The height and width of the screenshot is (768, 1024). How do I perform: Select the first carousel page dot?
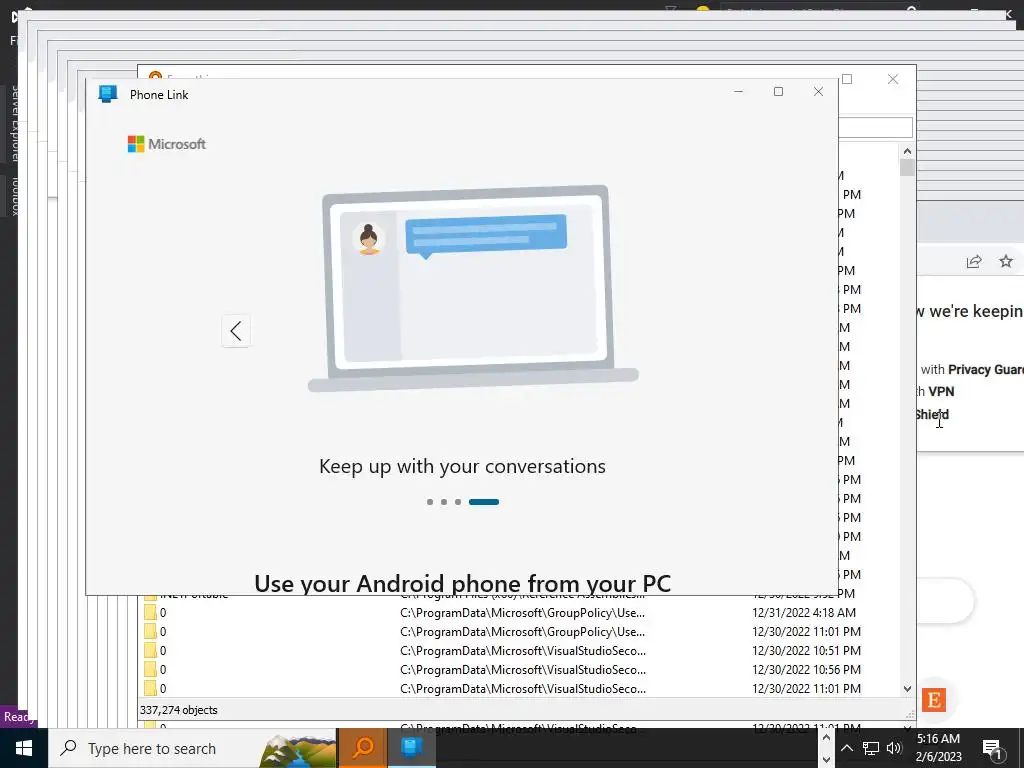point(430,502)
